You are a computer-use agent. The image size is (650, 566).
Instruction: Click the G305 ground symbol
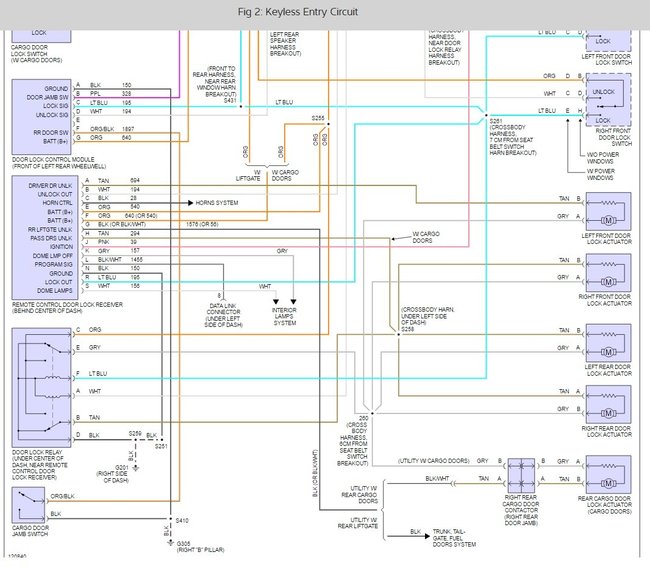(170, 543)
